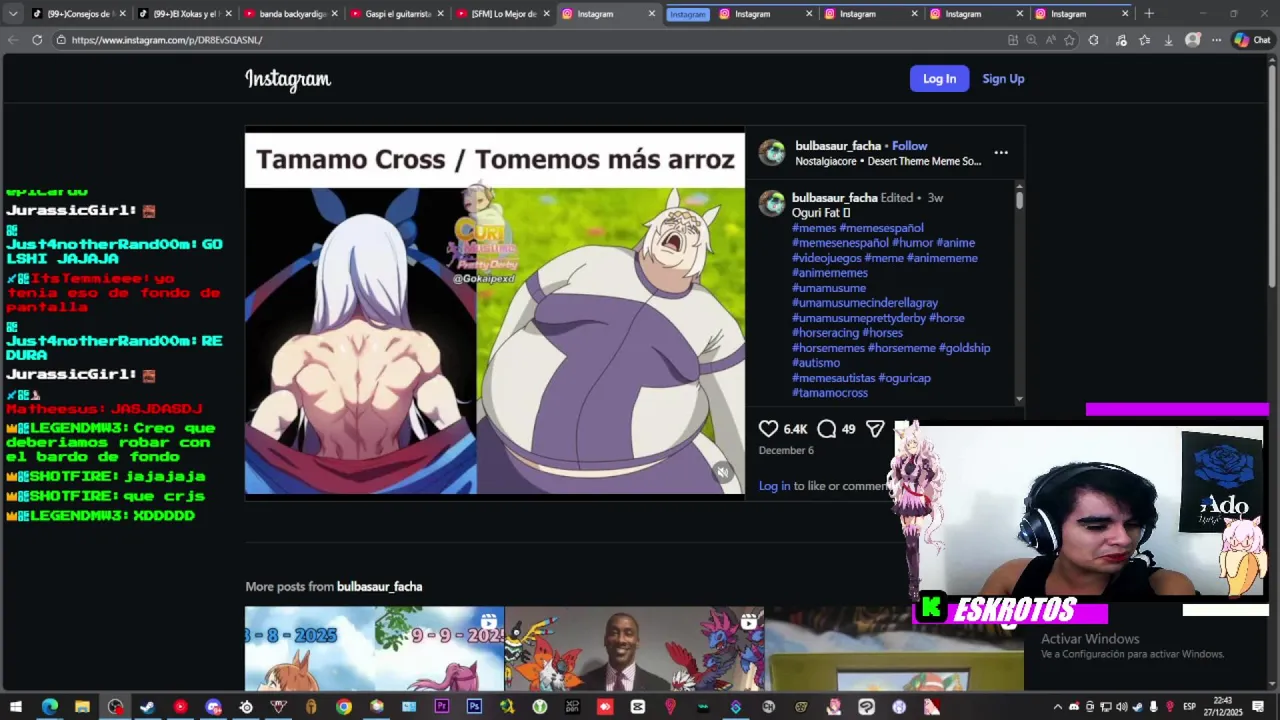Open more-posts thumbnail with 2025 dates

[374, 648]
